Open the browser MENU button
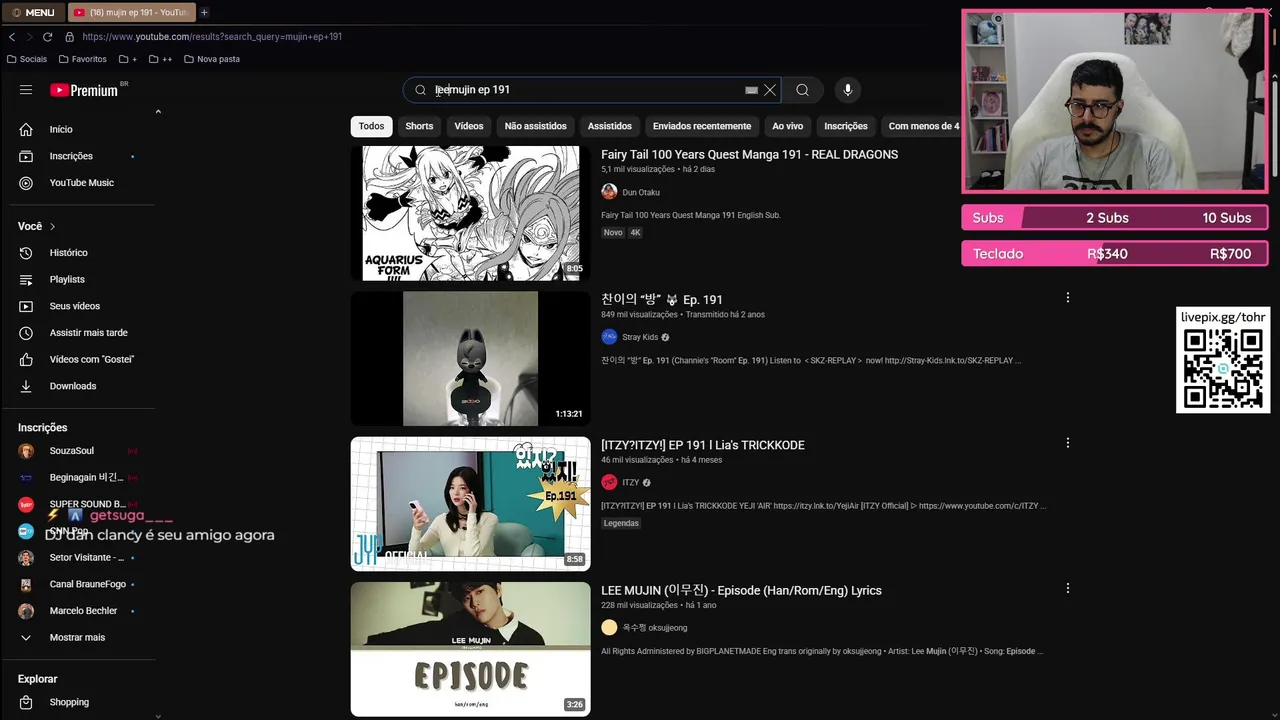Screen dimensions: 1280x720 [33, 12]
